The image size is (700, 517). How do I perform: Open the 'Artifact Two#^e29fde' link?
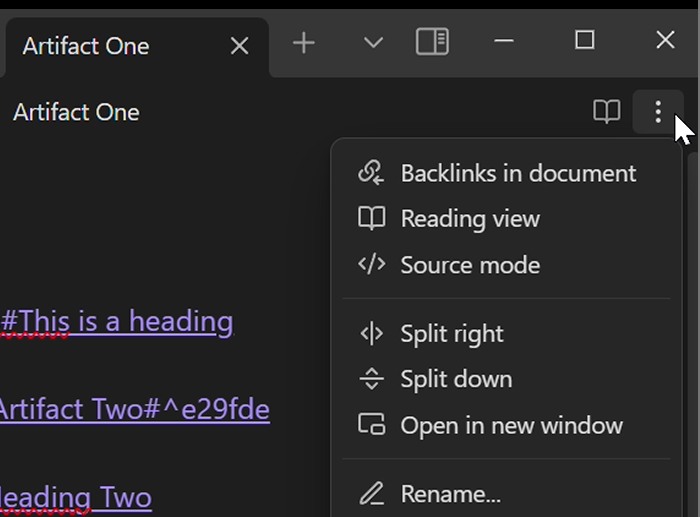click(134, 409)
